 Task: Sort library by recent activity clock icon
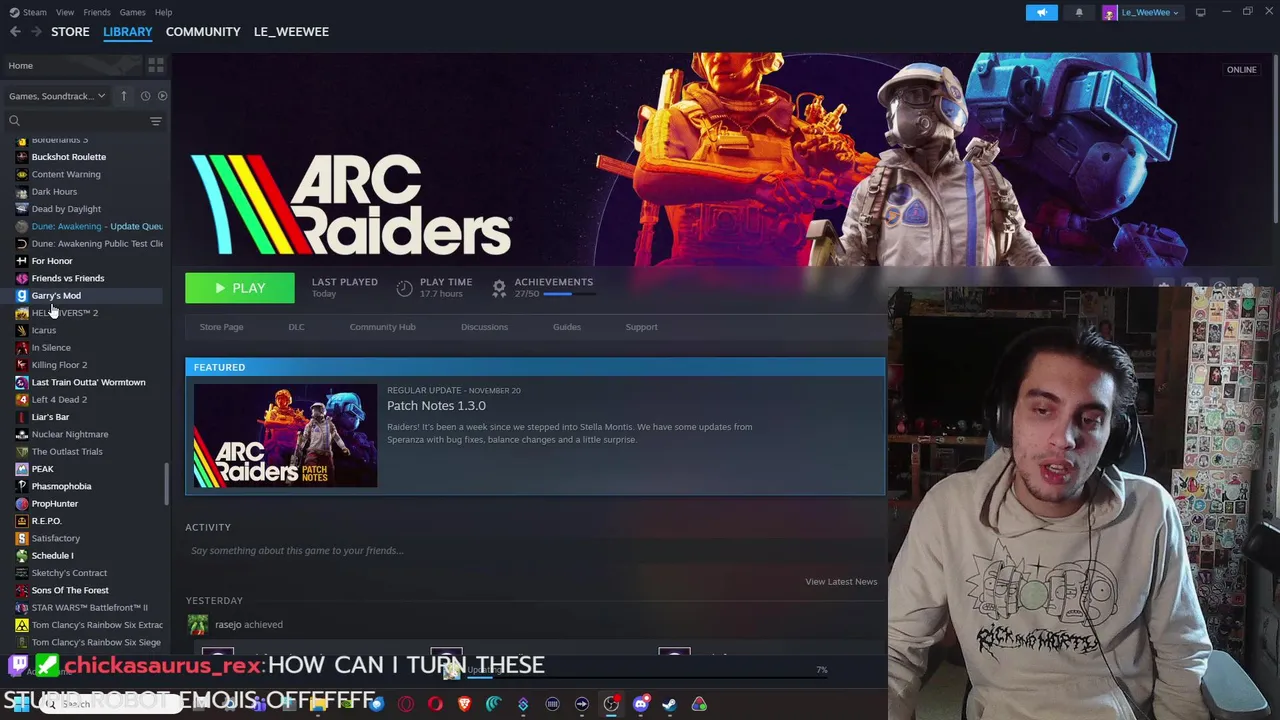click(145, 96)
